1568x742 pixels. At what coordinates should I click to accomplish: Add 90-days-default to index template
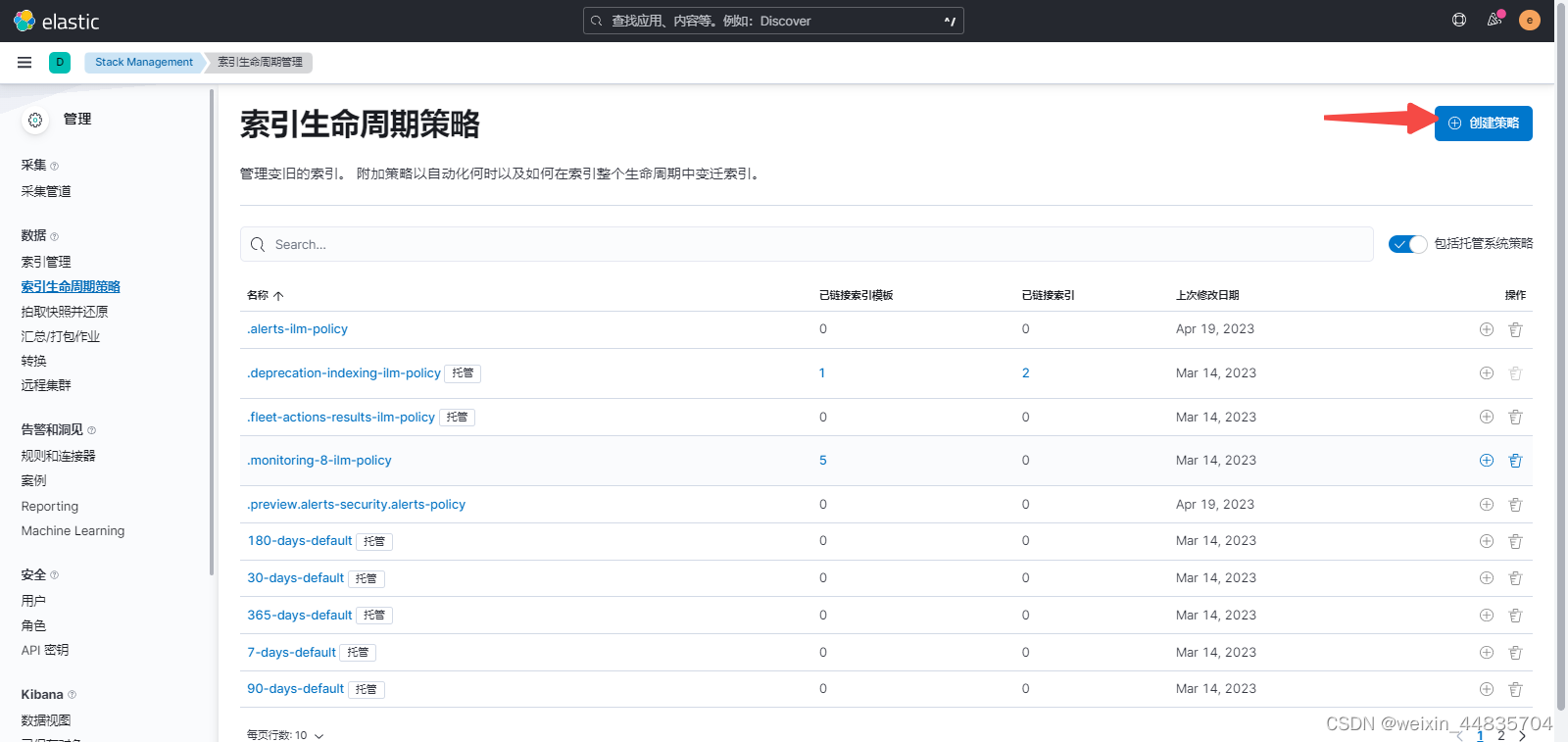(x=1487, y=689)
